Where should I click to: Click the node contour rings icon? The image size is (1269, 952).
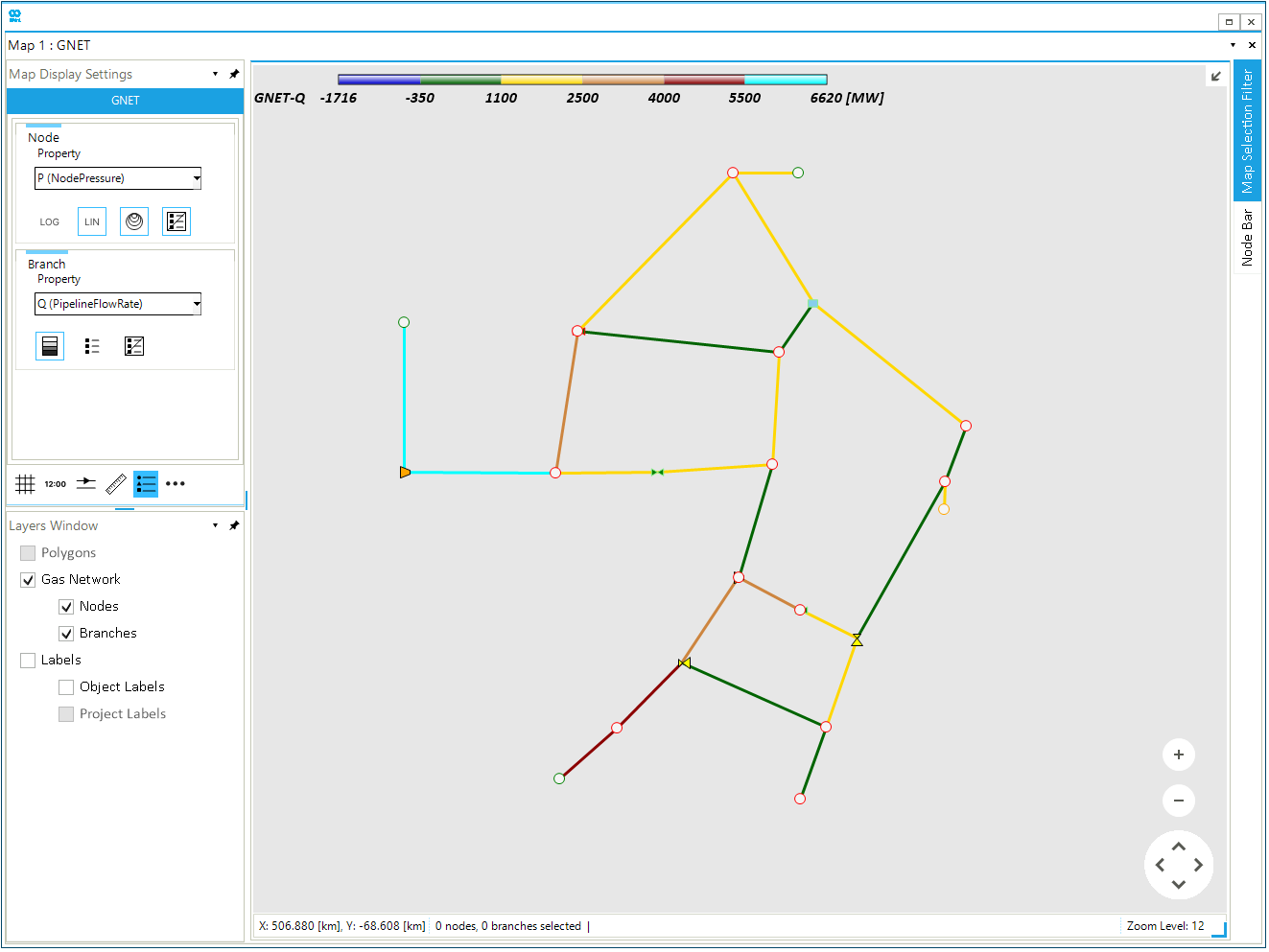point(134,221)
